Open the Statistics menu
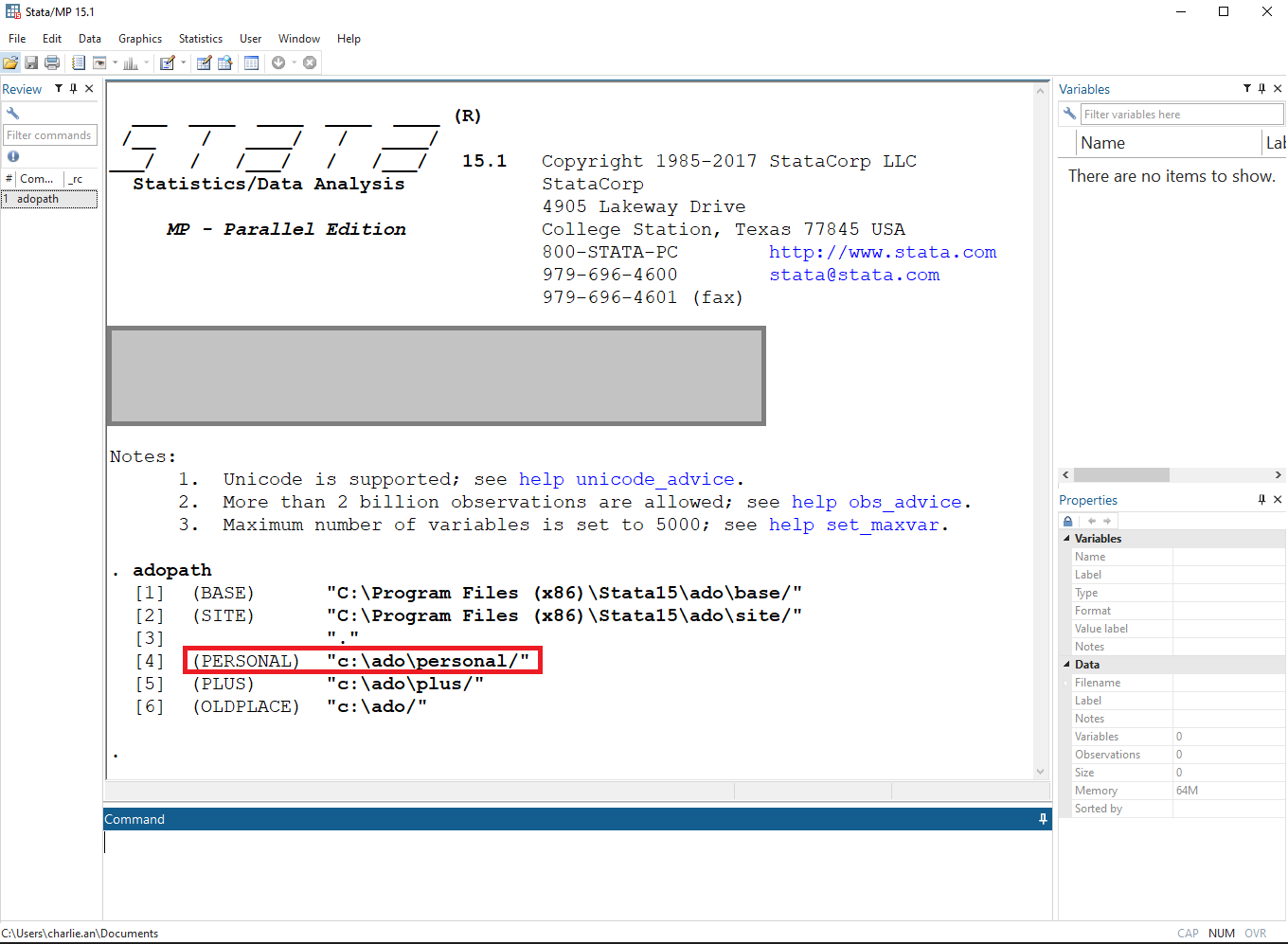This screenshot has height=944, width=1288. (201, 39)
